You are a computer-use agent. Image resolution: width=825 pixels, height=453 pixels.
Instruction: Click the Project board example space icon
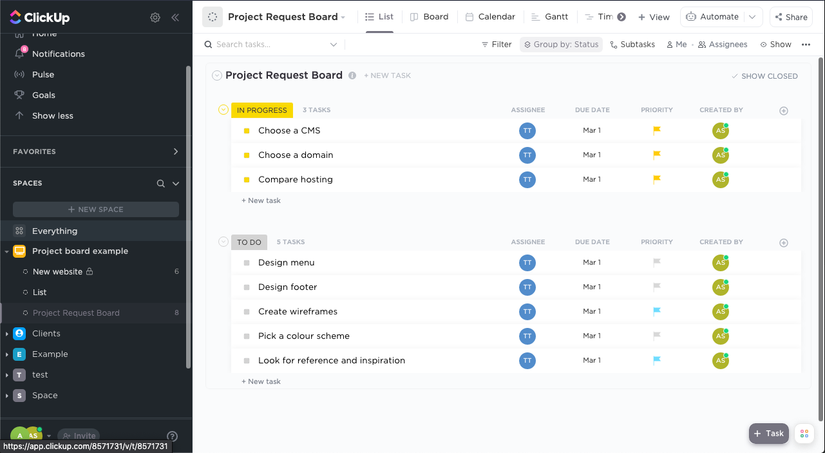tap(19, 251)
